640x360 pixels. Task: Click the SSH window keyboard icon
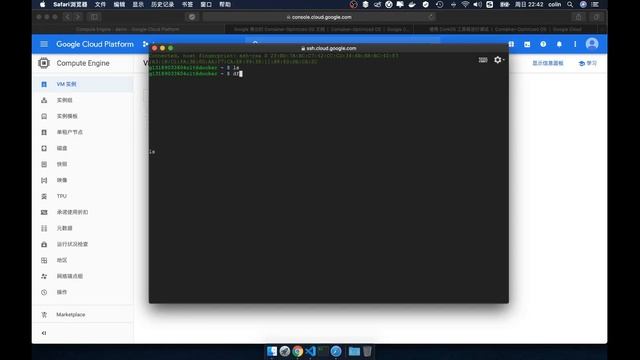[483, 60]
